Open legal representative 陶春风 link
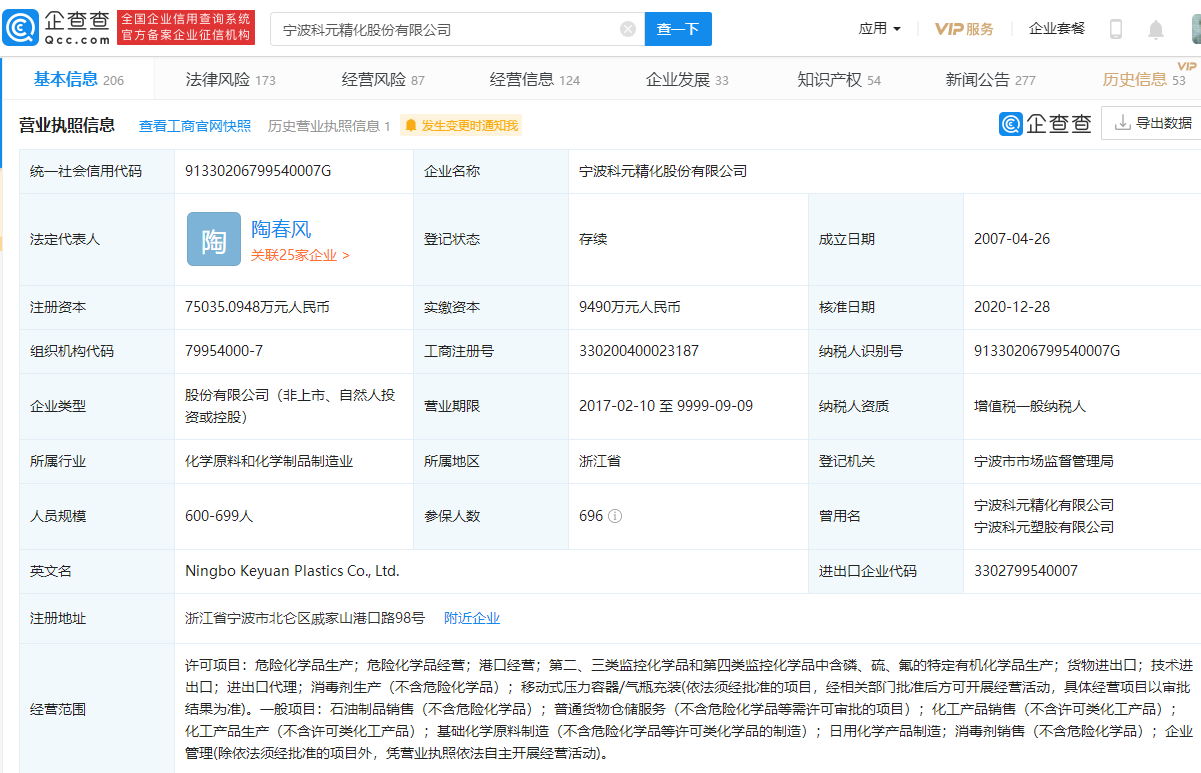Viewport: 1201px width, 773px height. [x=281, y=229]
